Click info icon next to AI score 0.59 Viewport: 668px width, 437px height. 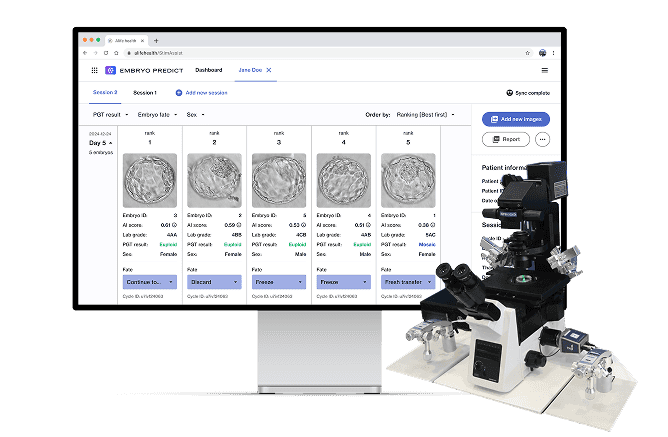239,225
